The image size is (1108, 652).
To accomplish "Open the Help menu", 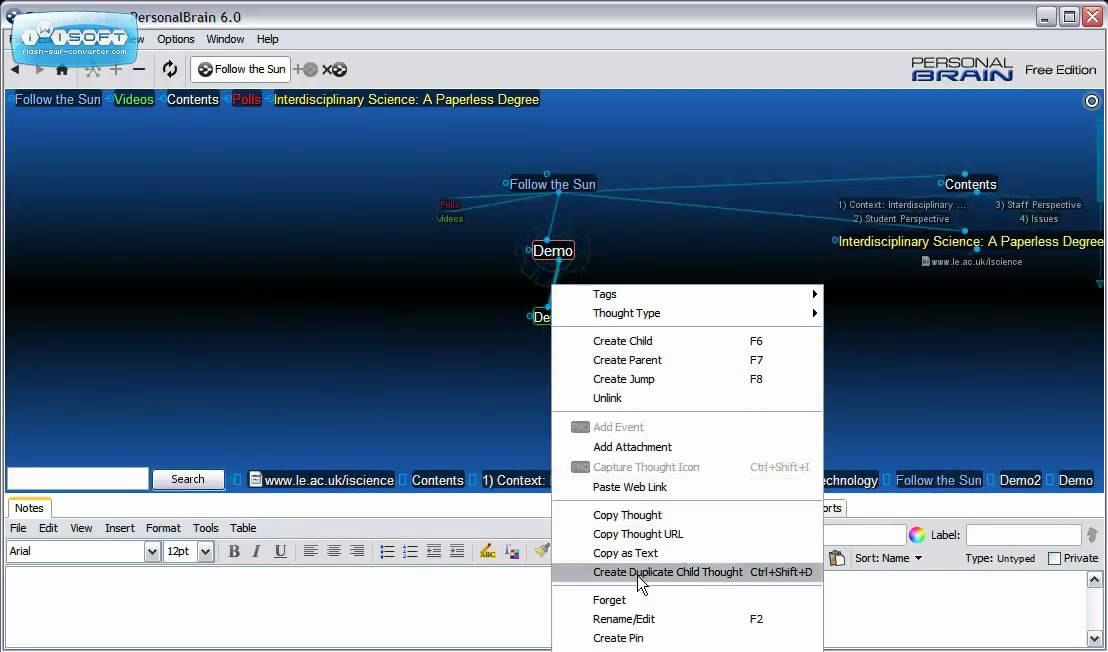I will [x=267, y=39].
